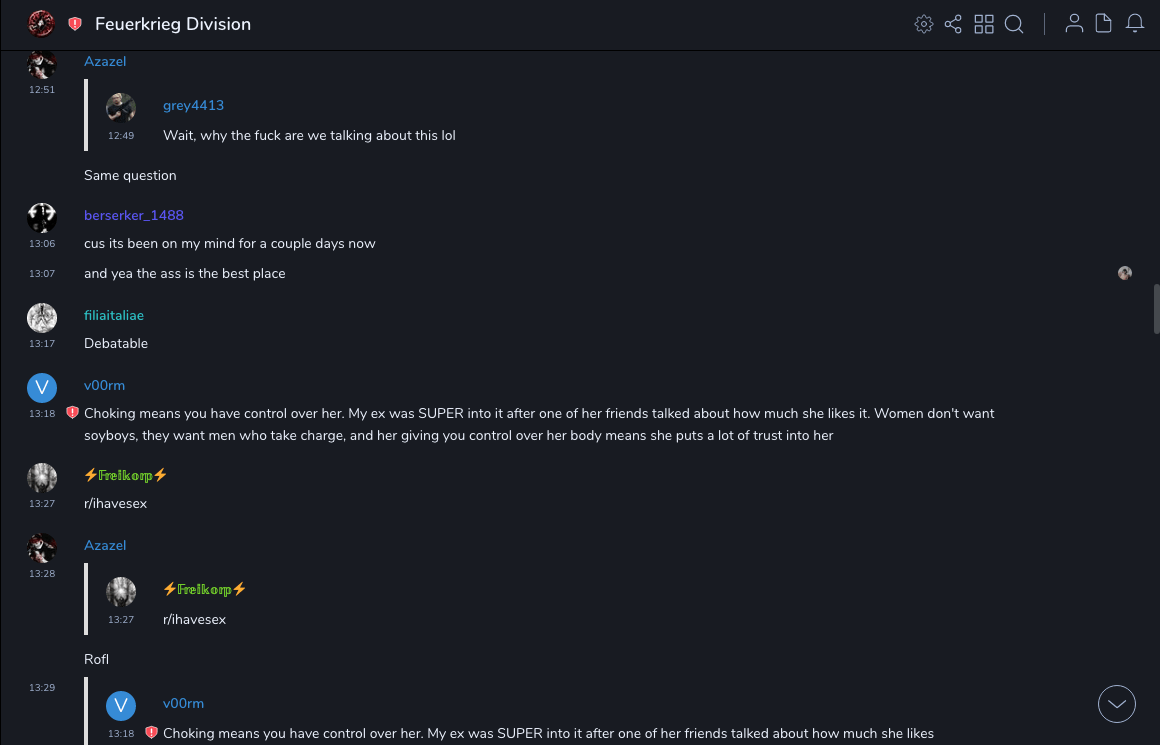Viewport: 1160px width, 745px height.
Task: Open the members person icon
Action: point(1074,24)
